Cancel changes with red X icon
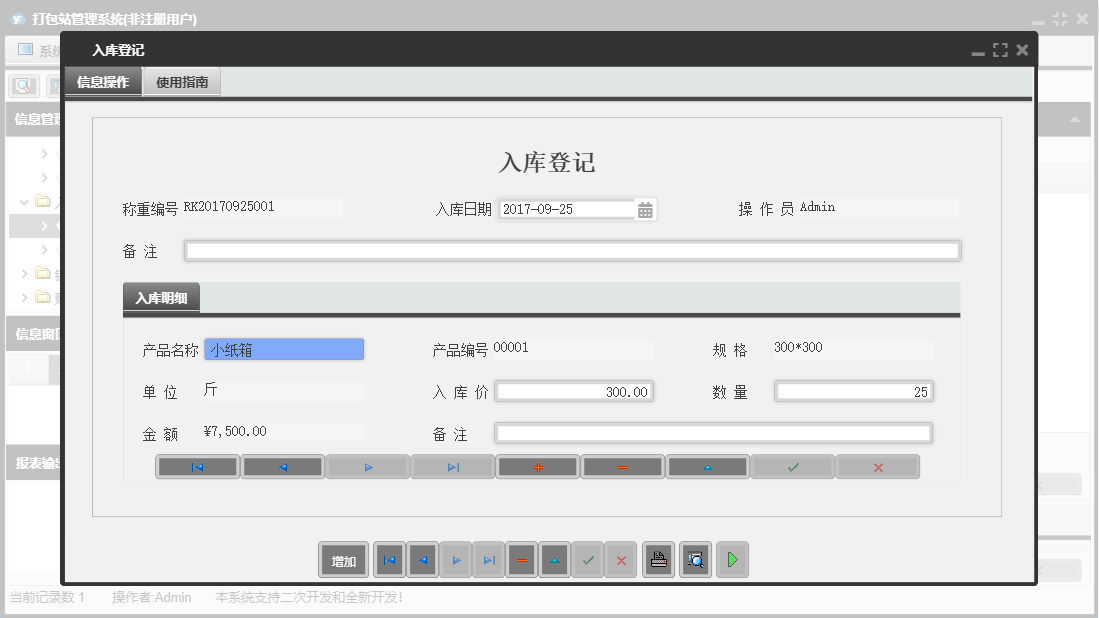 (620, 559)
